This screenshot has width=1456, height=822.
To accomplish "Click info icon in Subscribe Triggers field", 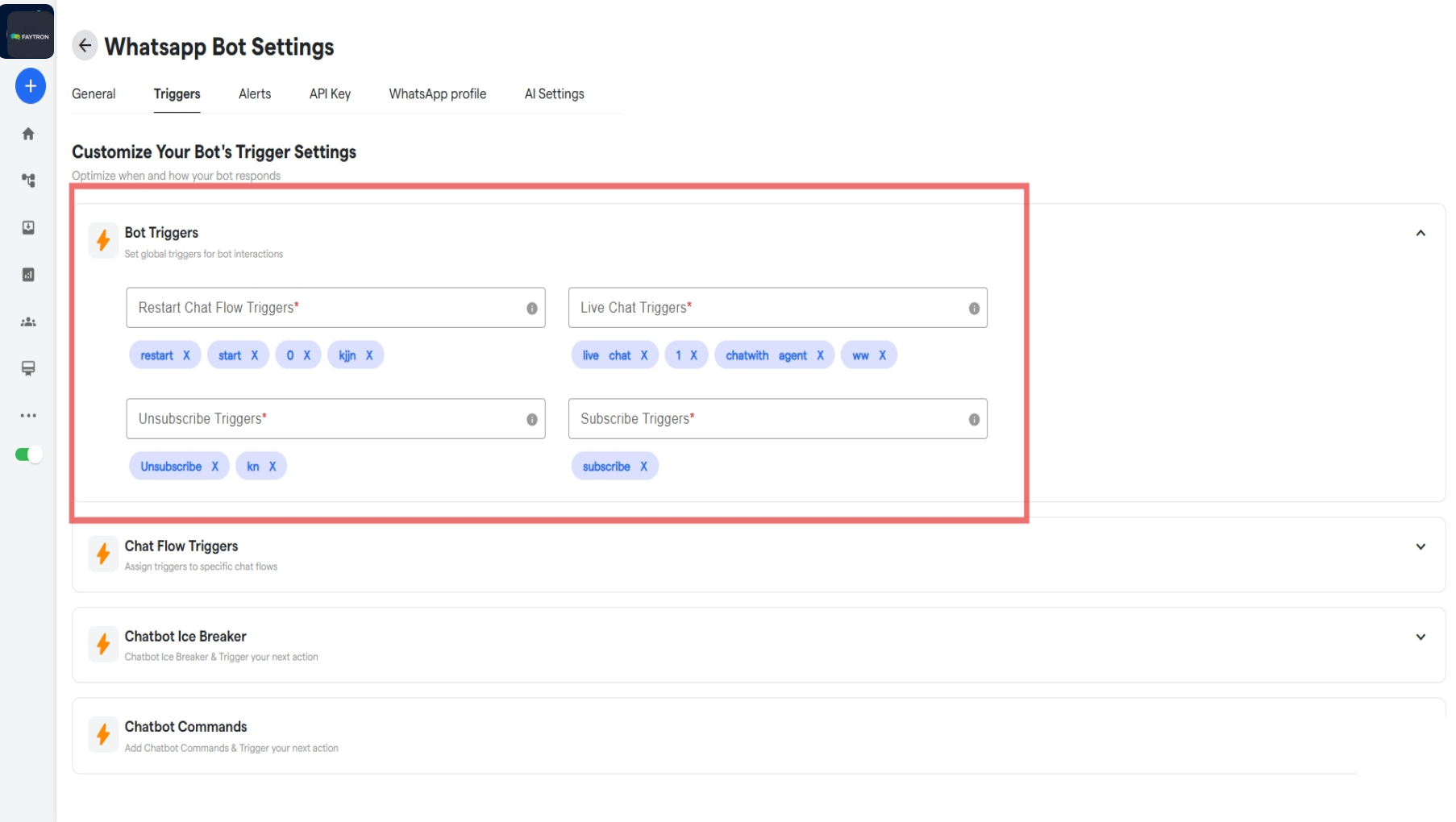I will coord(974,420).
